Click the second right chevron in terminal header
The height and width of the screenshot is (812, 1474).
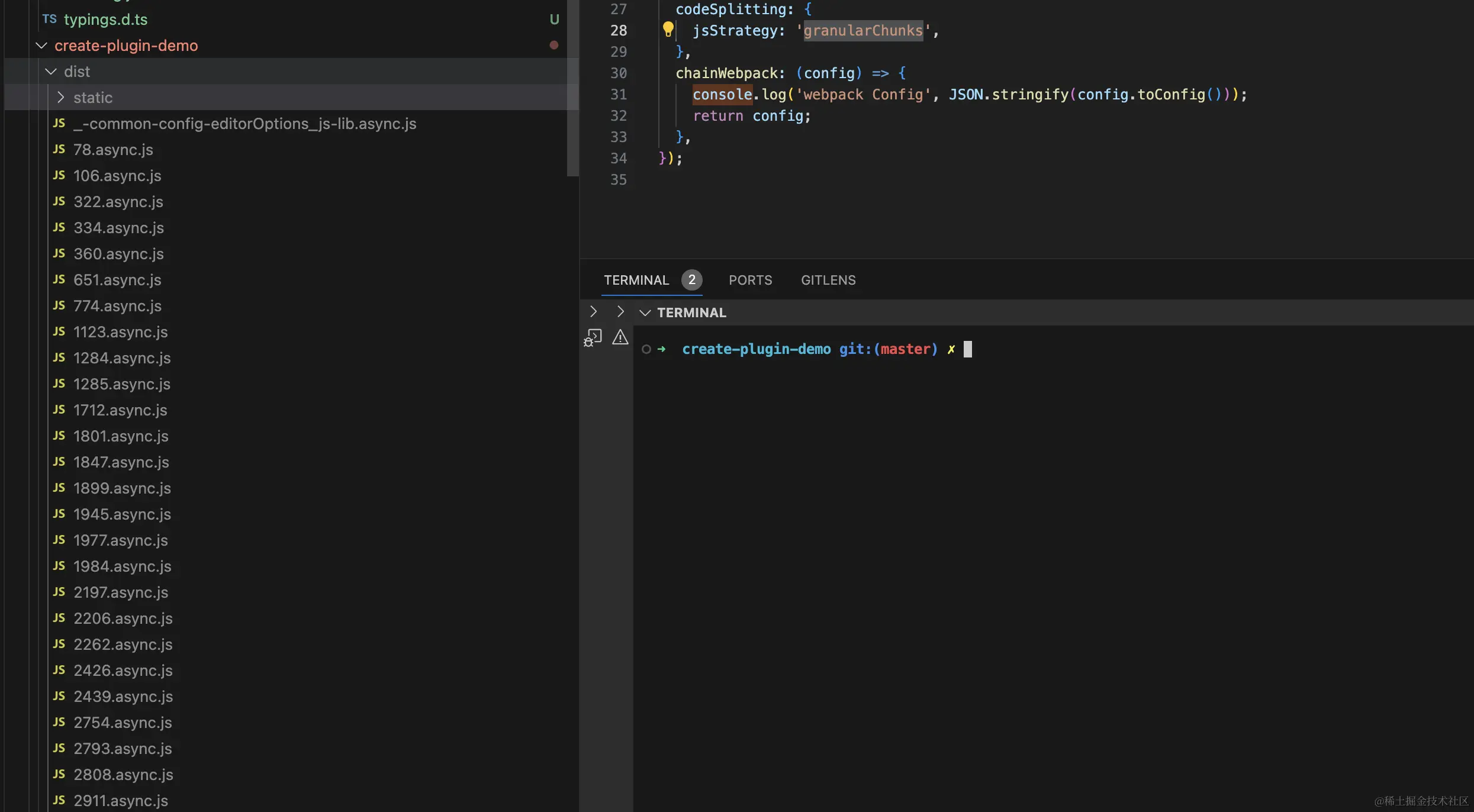[620, 311]
